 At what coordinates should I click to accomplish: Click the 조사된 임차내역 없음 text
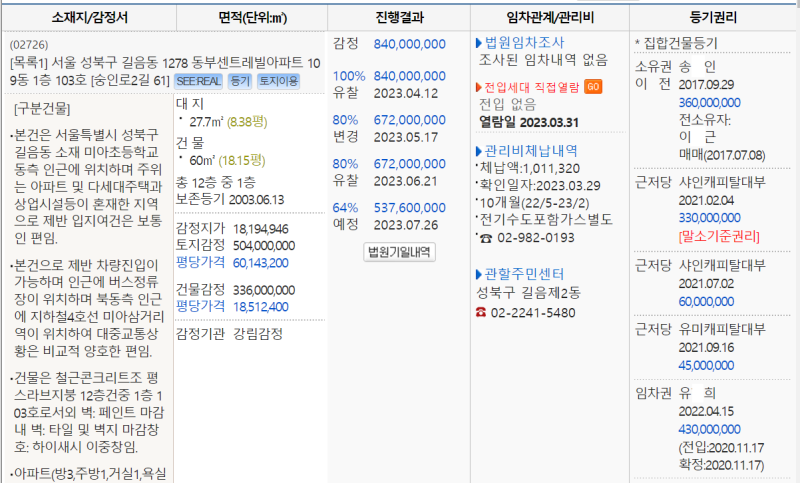[543, 60]
